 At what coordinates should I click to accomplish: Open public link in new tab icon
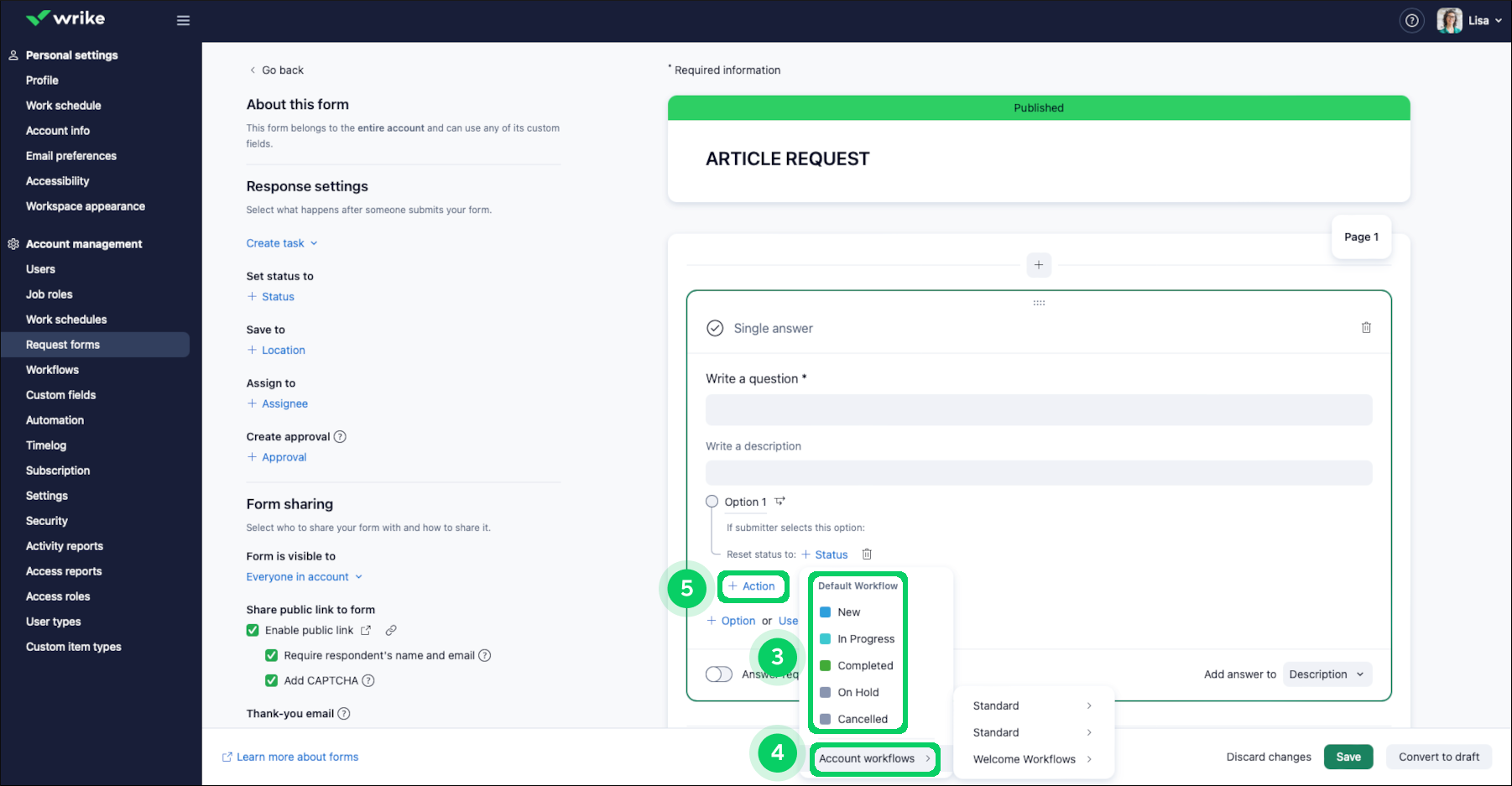point(366,630)
